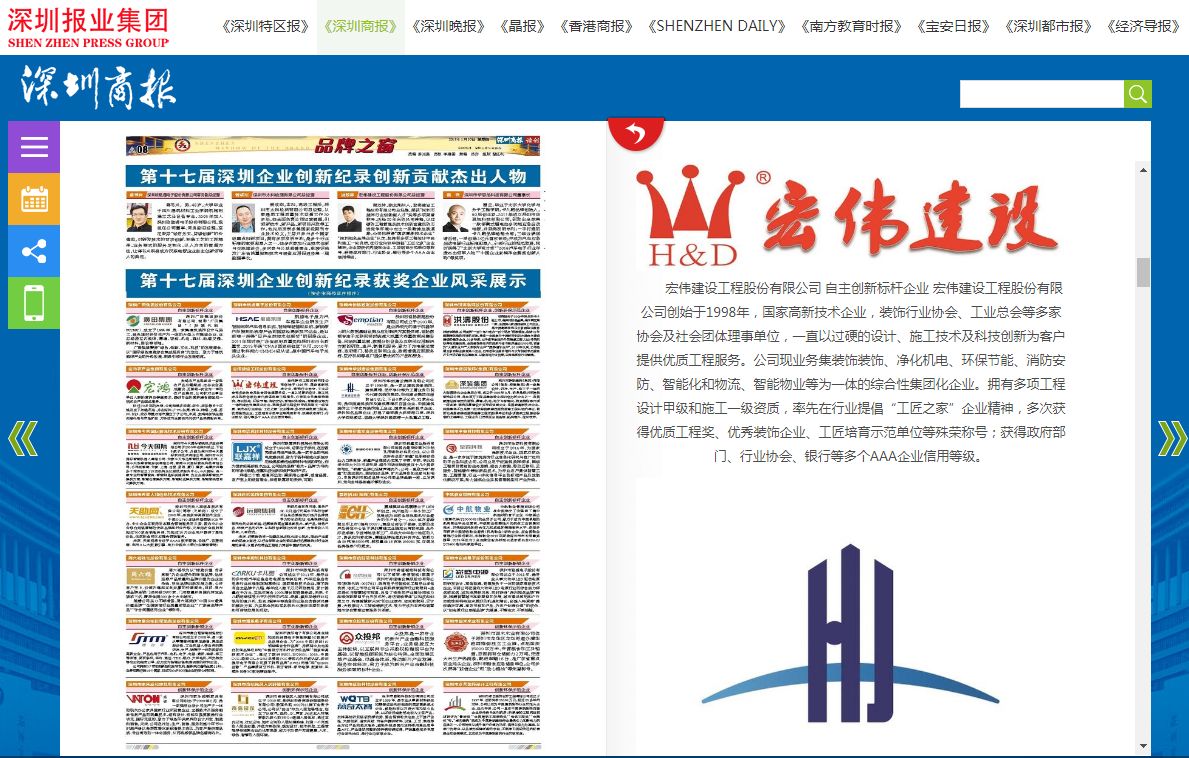Open the purple hamburger menu in the sidebar
The image size is (1189, 758).
click(34, 147)
